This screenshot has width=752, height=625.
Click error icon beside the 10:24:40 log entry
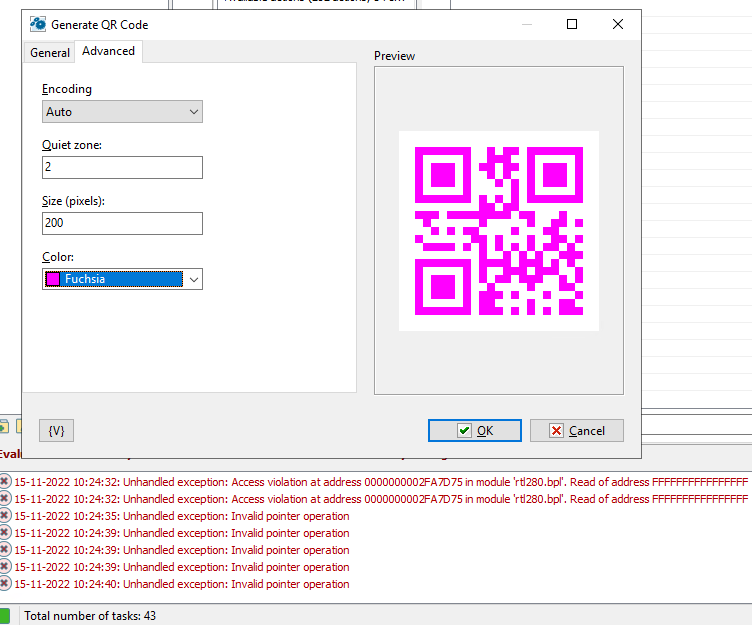[x=4, y=584]
